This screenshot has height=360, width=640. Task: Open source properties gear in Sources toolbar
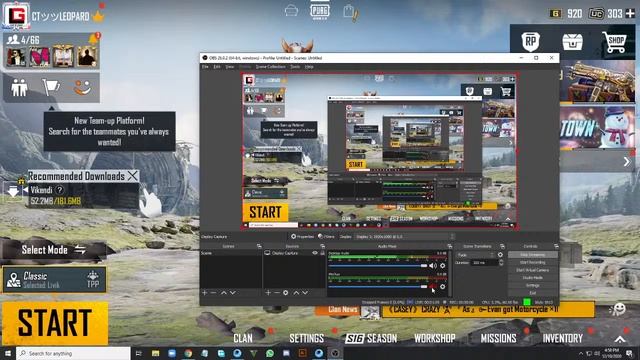pyautogui.click(x=286, y=293)
